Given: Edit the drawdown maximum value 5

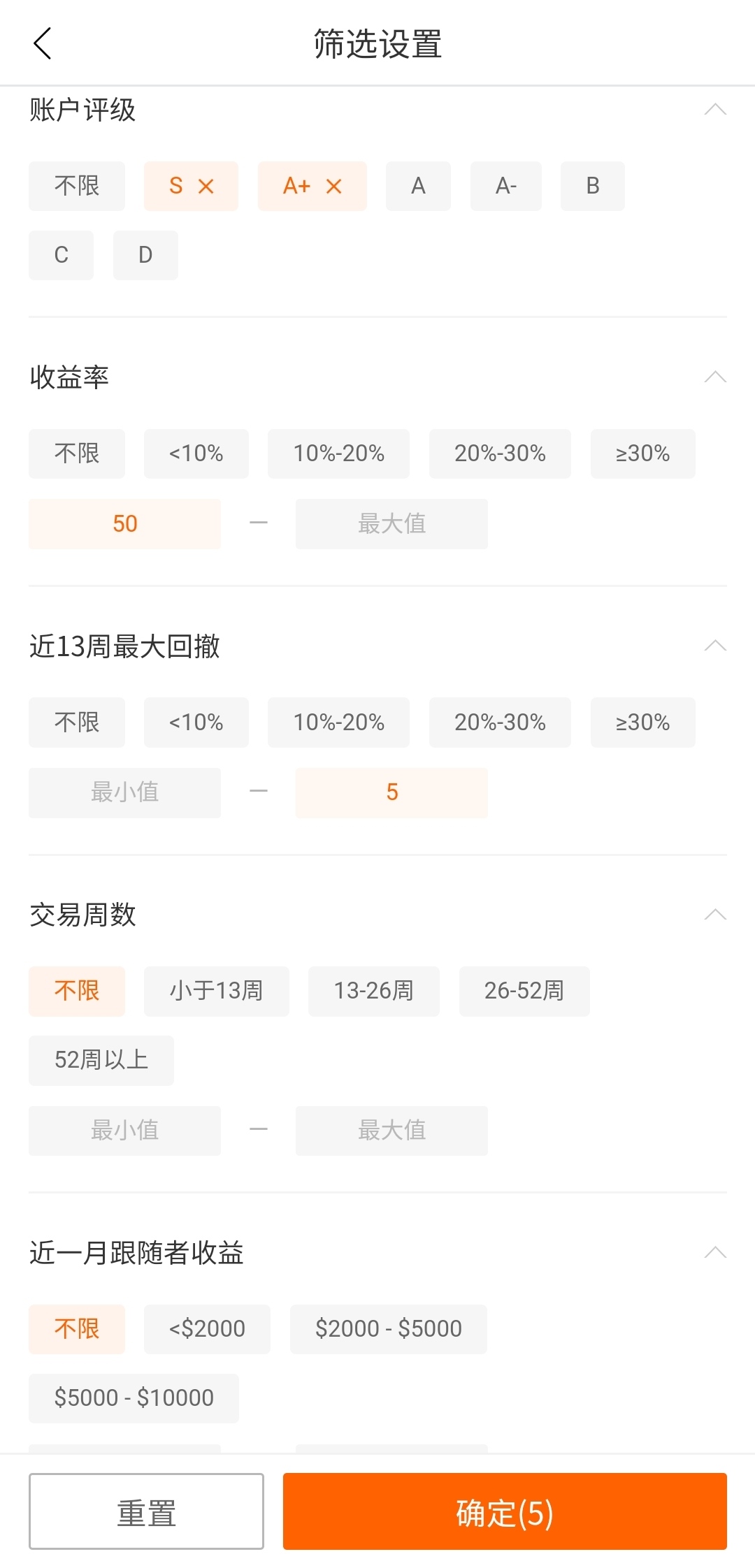Looking at the screenshot, I should point(391,792).
